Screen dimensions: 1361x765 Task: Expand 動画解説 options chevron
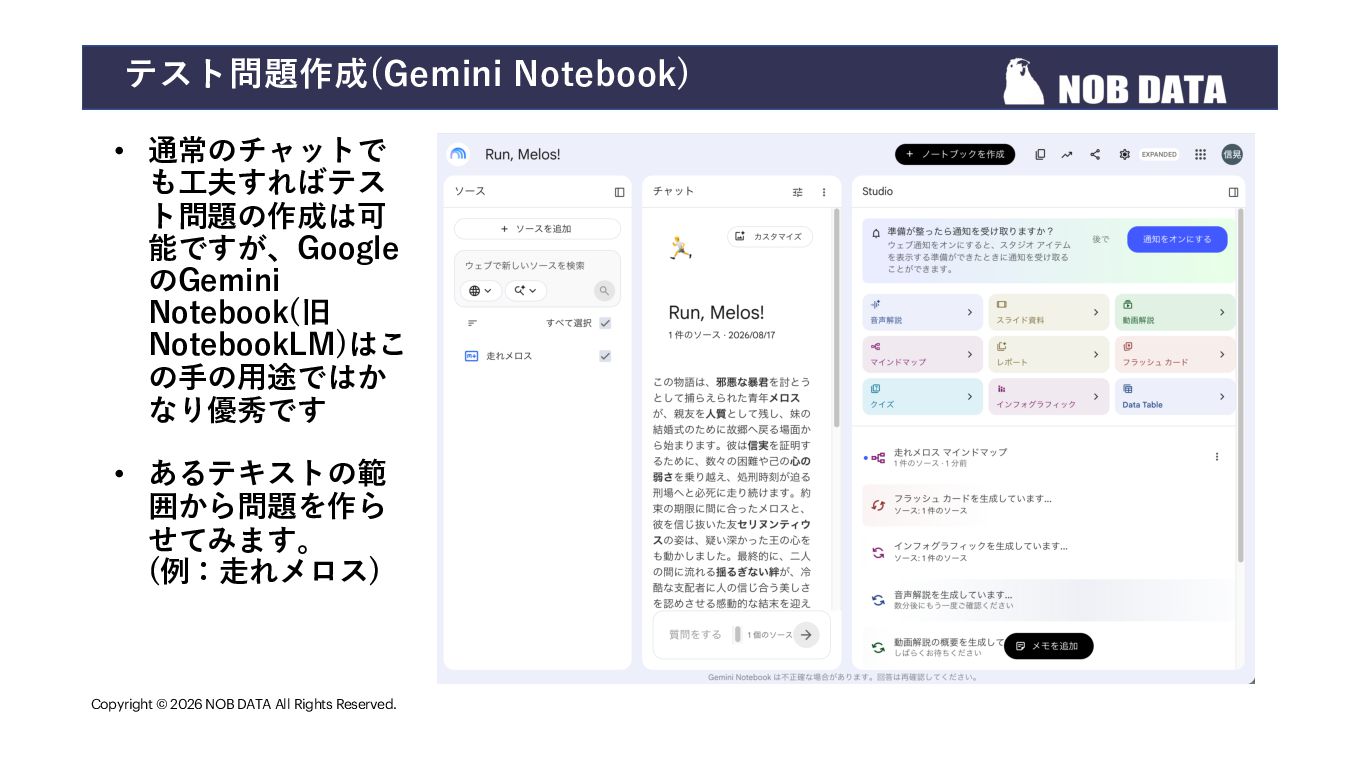pos(1222,312)
